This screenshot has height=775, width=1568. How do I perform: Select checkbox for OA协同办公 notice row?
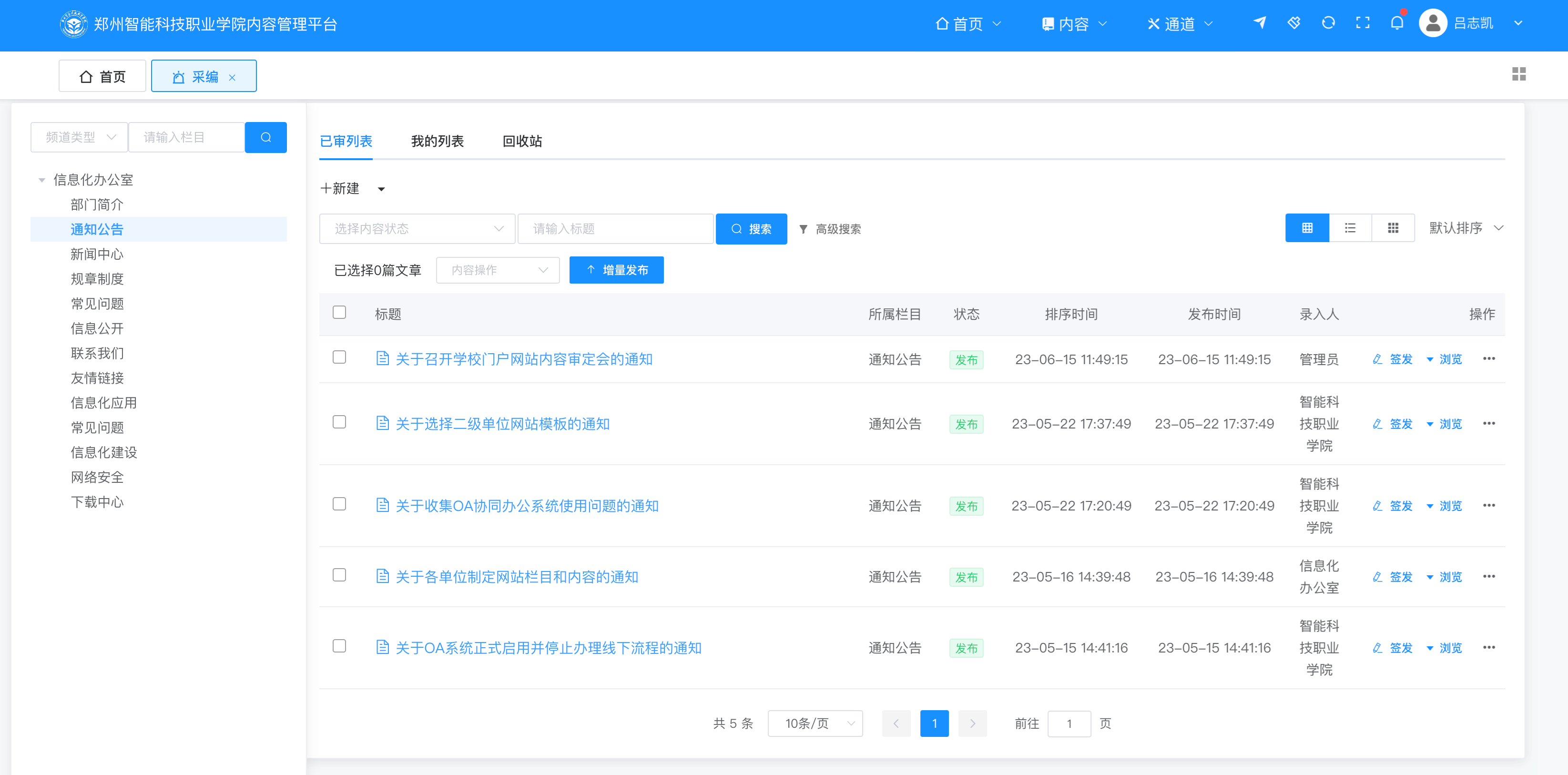click(339, 504)
